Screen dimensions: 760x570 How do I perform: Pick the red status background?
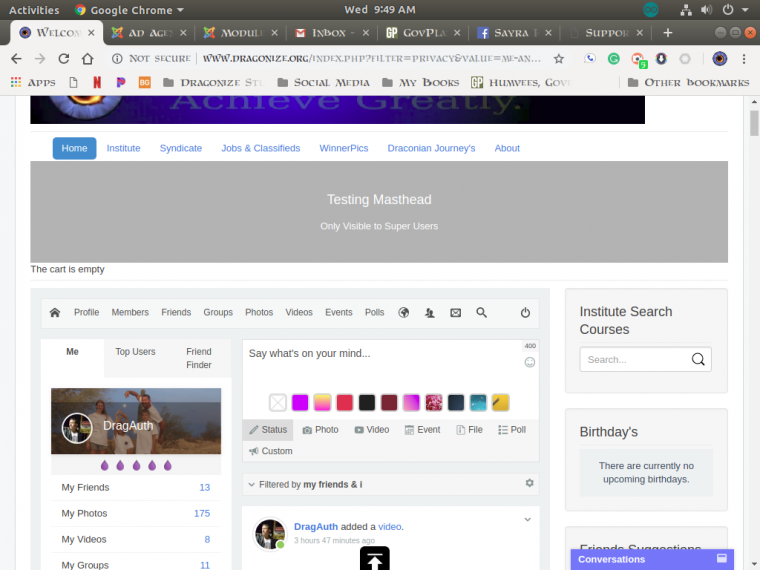(345, 403)
